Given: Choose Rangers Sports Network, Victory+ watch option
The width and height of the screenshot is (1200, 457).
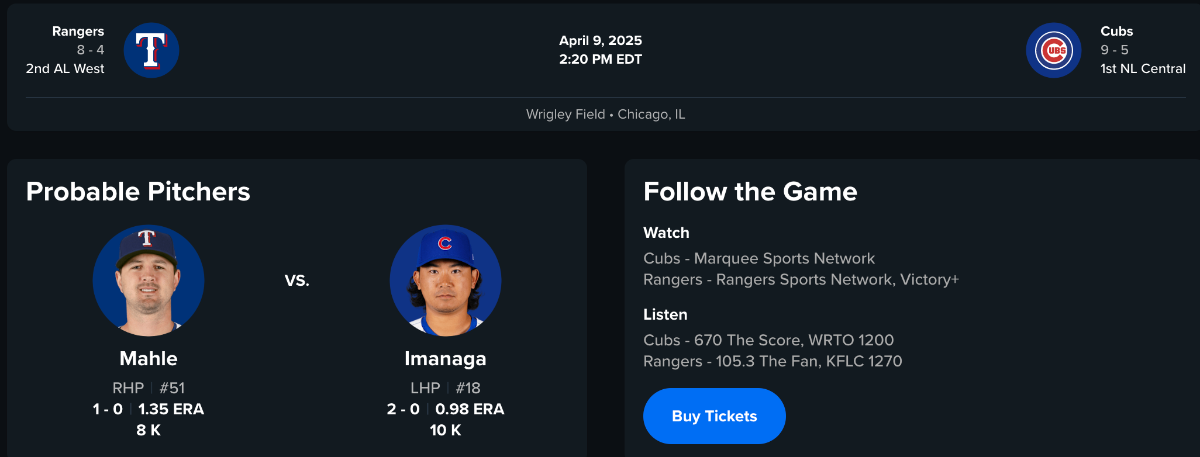Looking at the screenshot, I should click(x=801, y=279).
